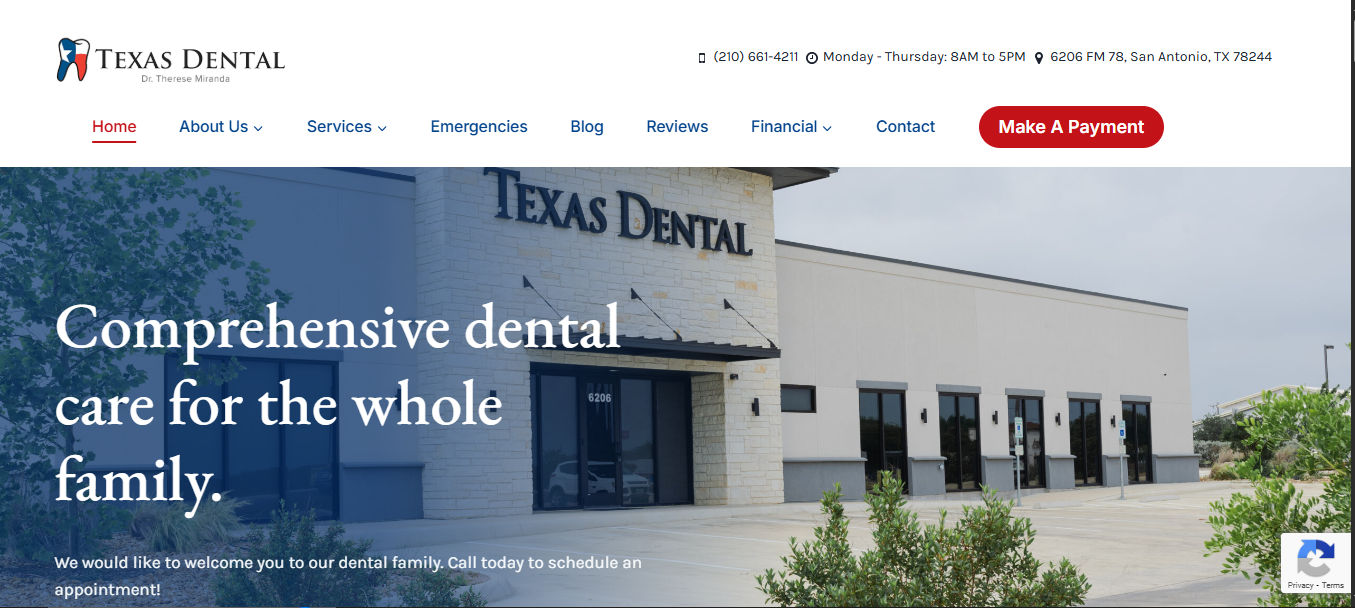Click the clock icon next to office hours
This screenshot has height=608, width=1355.
click(812, 58)
